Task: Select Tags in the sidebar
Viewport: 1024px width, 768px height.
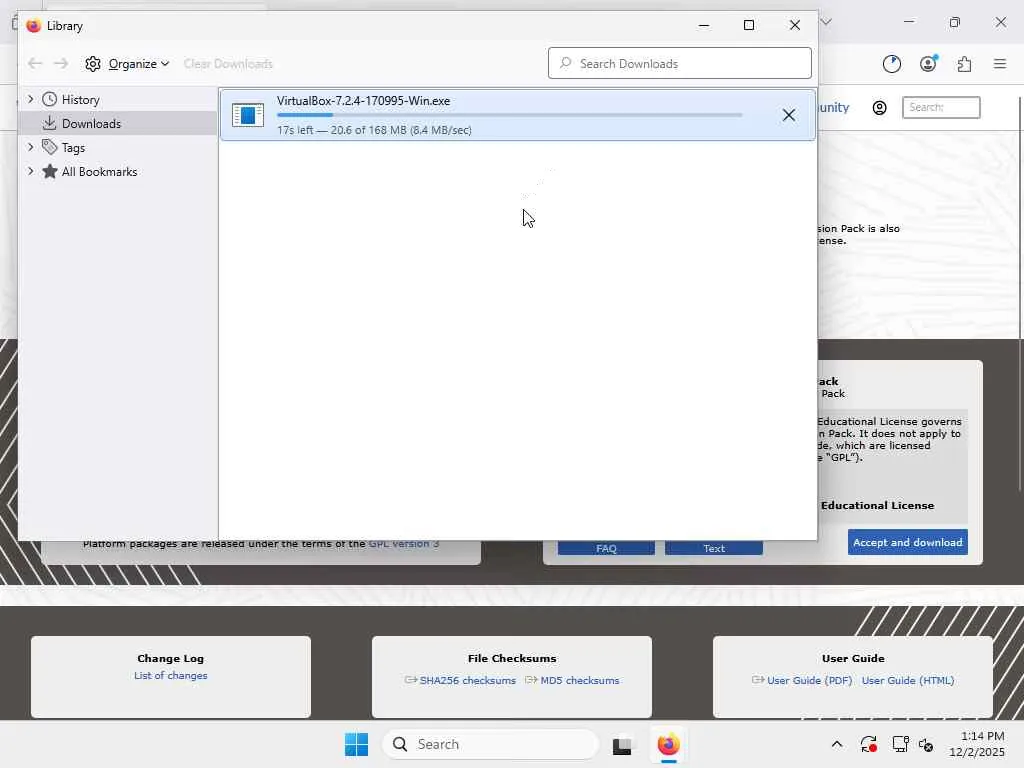Action: click(x=73, y=148)
